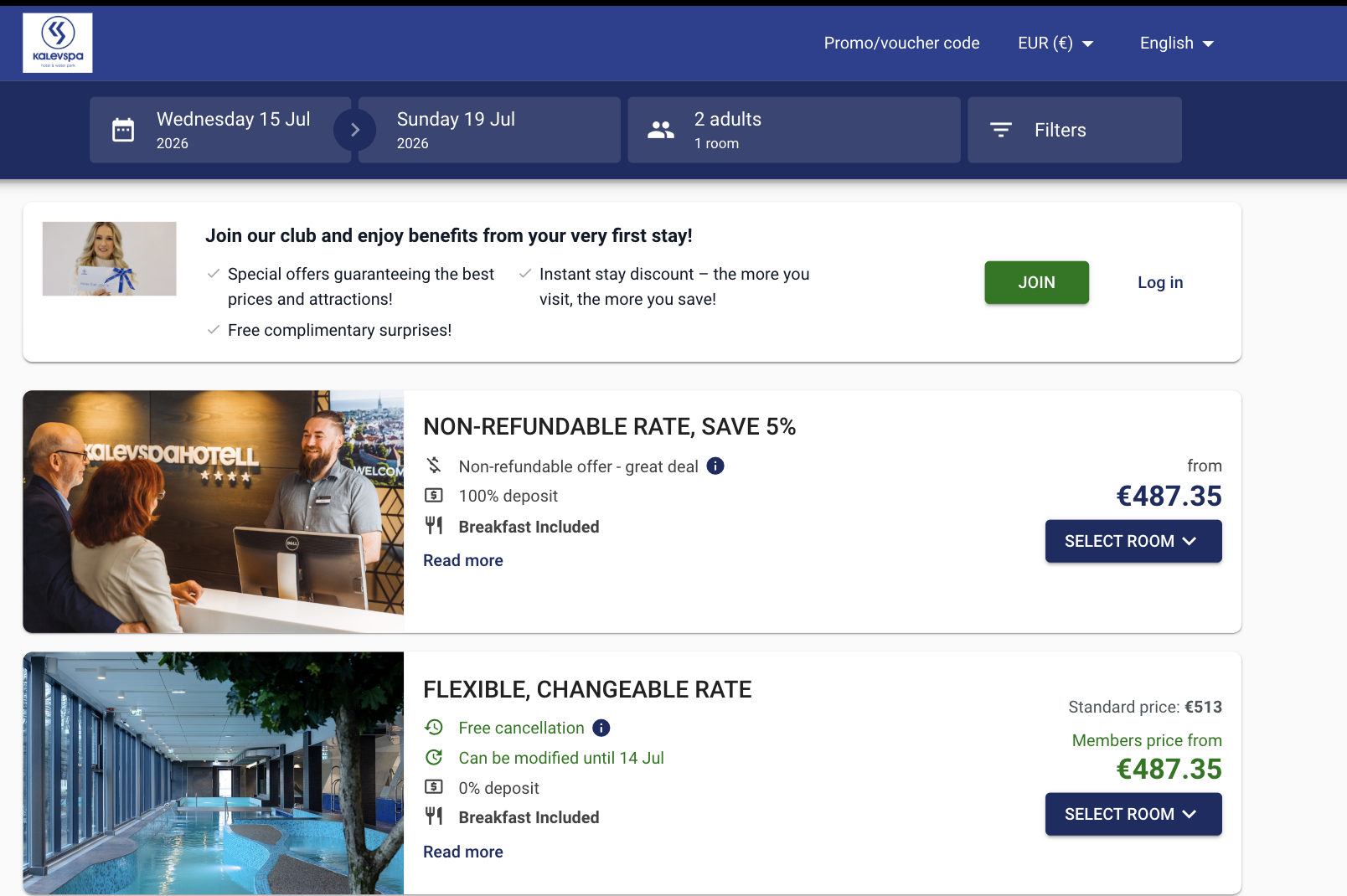Read more about the non-refundable rate
The width and height of the screenshot is (1347, 896).
click(x=463, y=560)
